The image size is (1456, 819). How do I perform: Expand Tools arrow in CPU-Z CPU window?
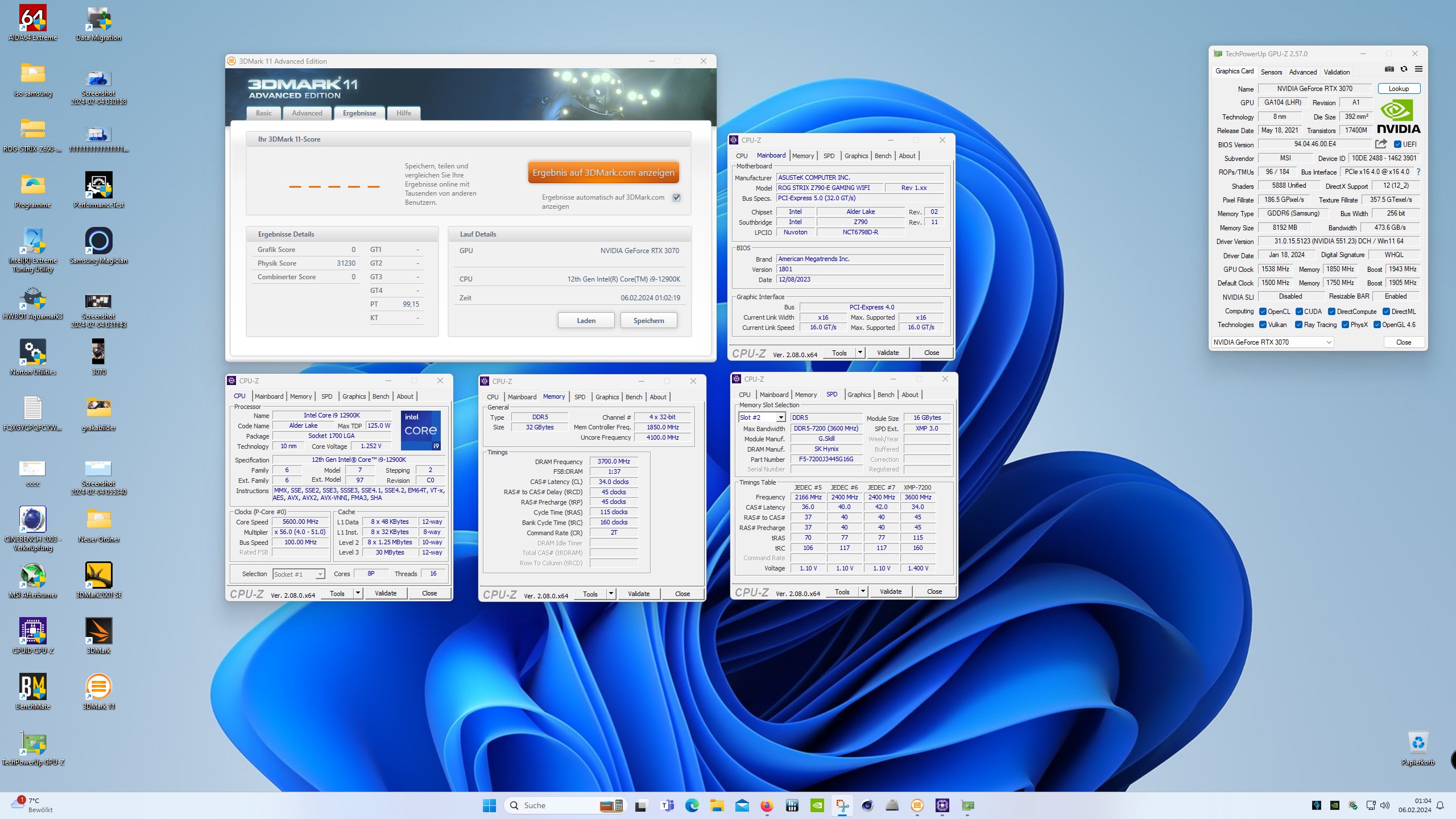click(358, 593)
